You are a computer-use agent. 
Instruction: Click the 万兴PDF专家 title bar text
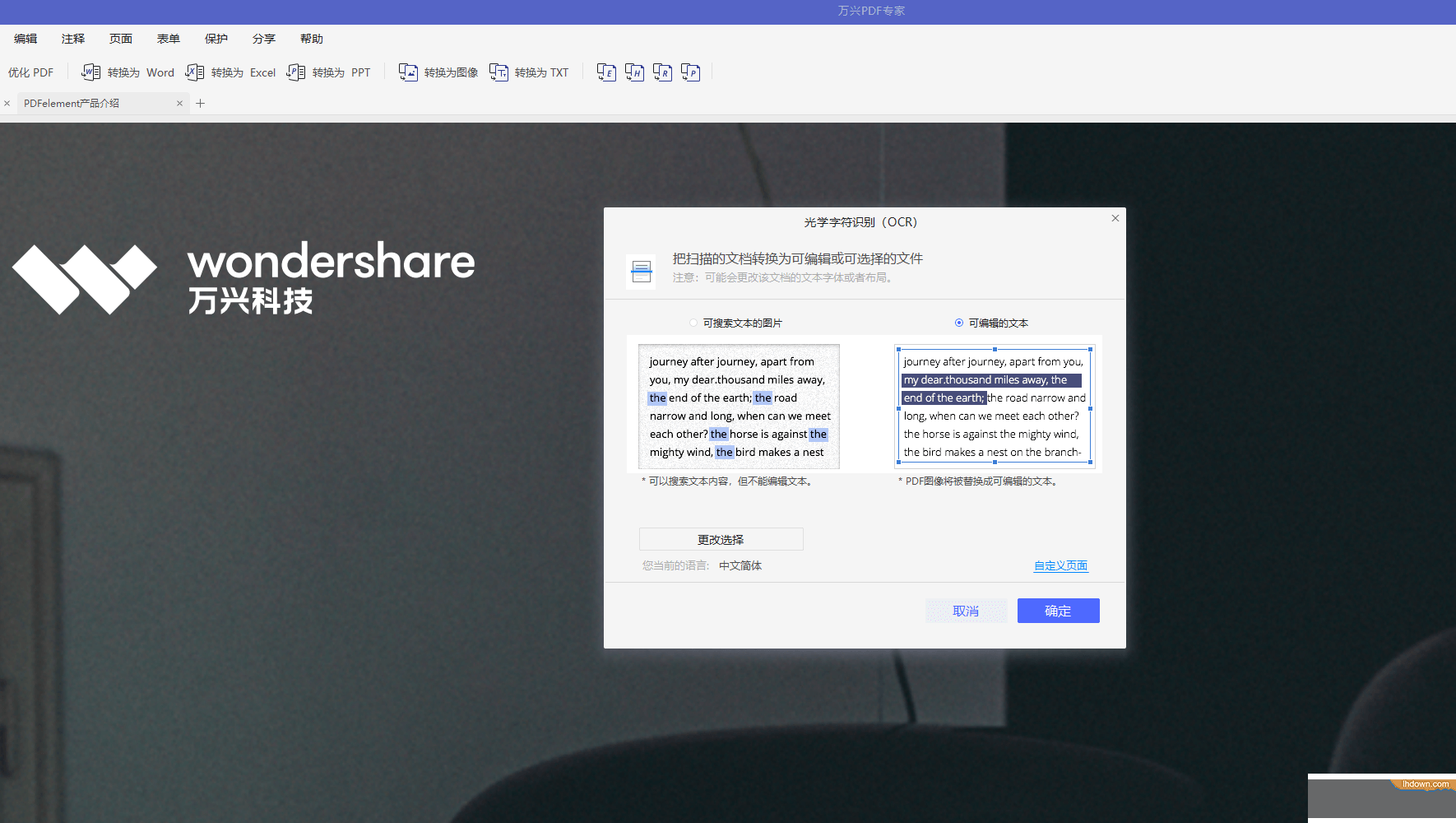pos(871,11)
